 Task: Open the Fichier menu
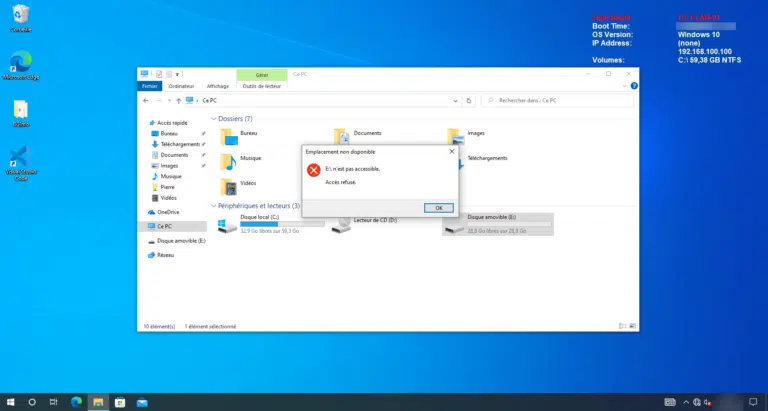coord(150,86)
